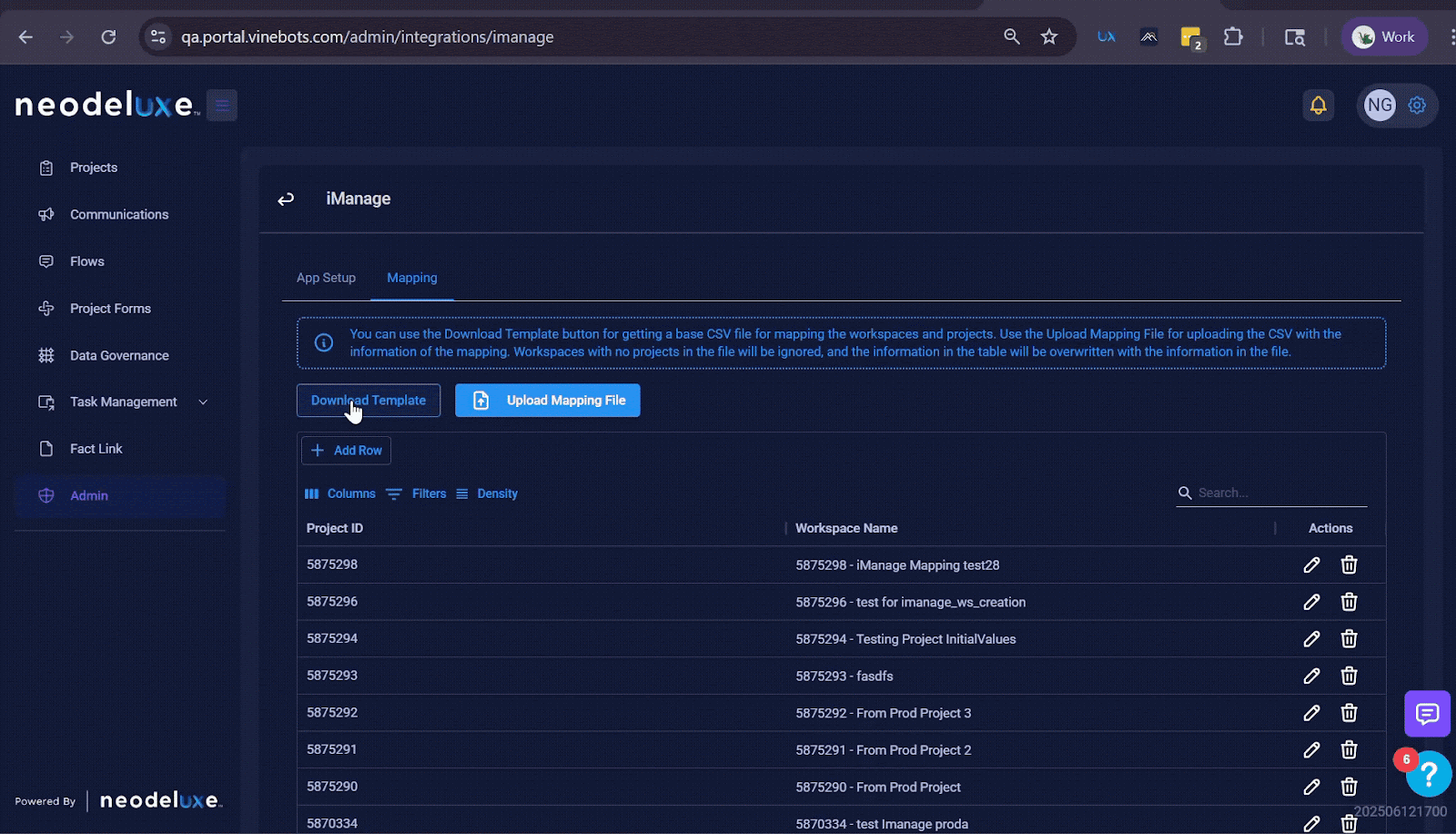Image resolution: width=1456 pixels, height=834 pixels.
Task: Open the Work browser profile button
Action: click(x=1384, y=36)
